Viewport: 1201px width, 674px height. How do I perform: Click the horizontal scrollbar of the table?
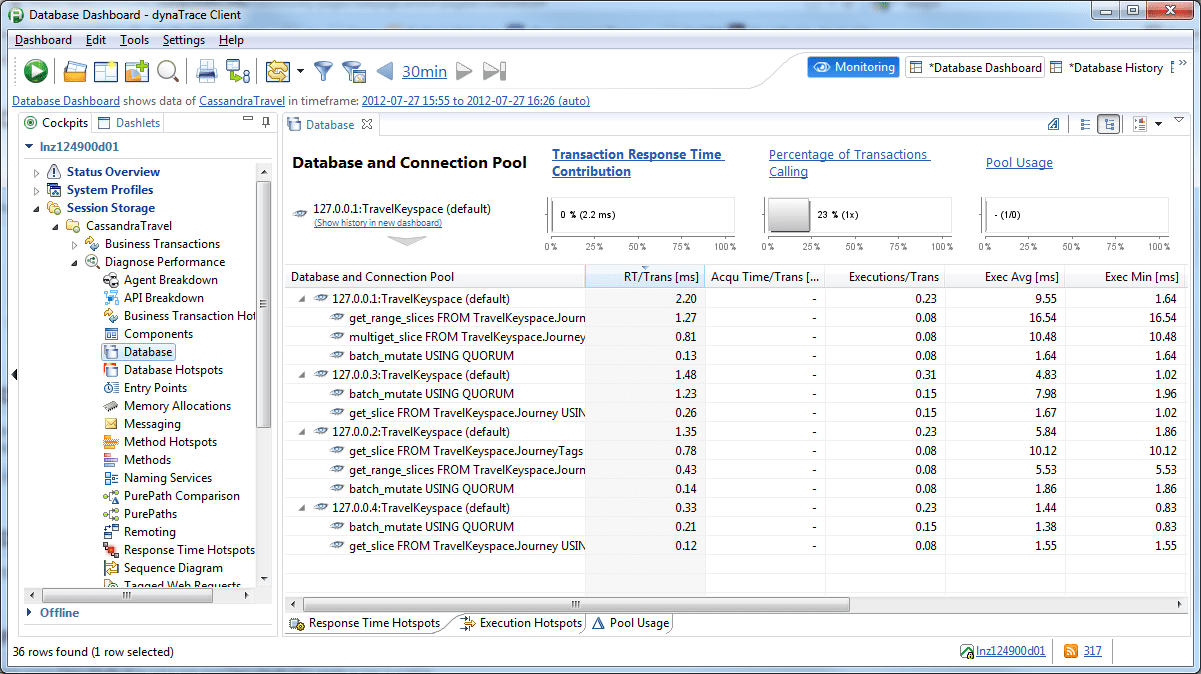(576, 604)
